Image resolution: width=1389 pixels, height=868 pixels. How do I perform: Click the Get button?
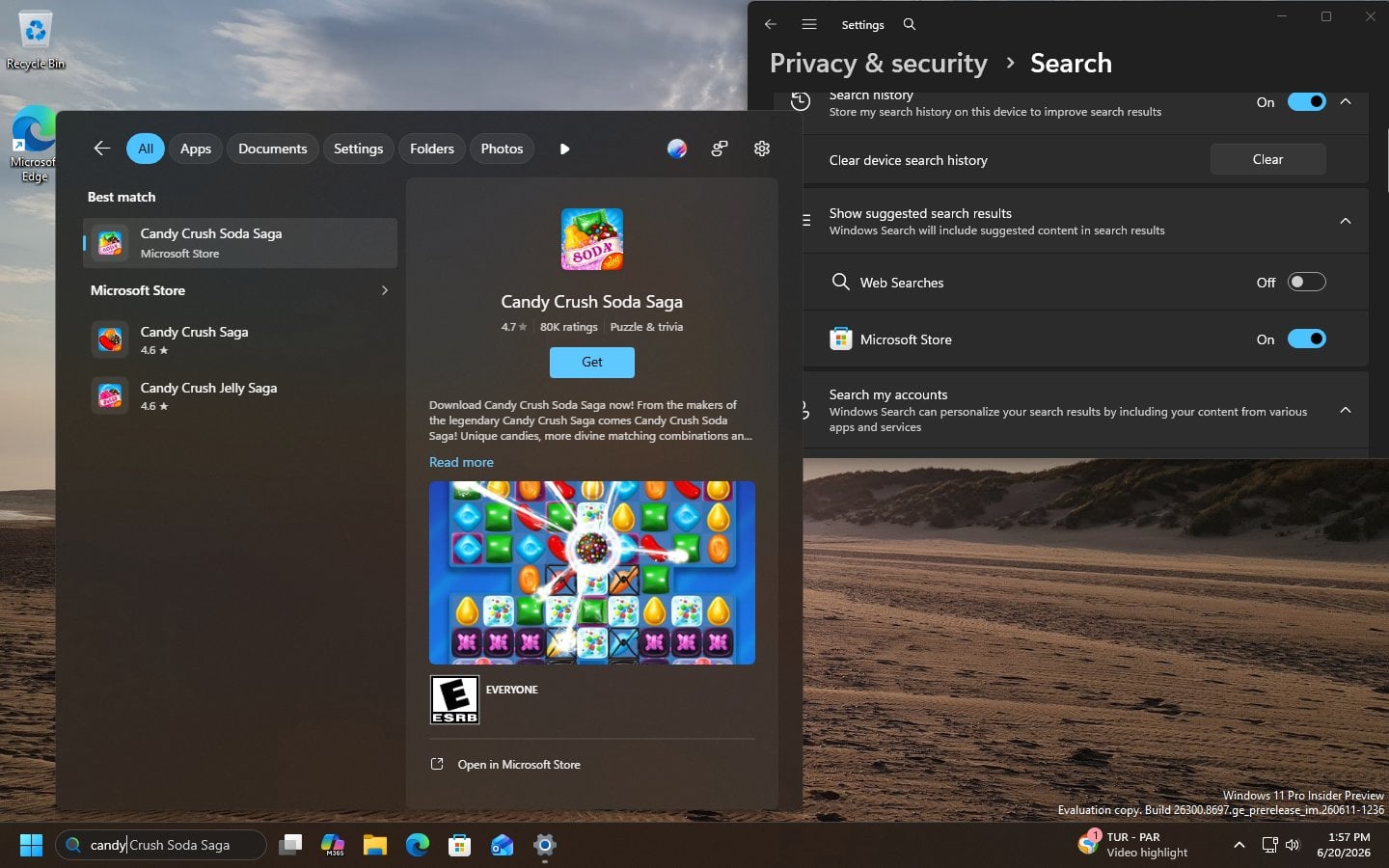[x=592, y=363]
